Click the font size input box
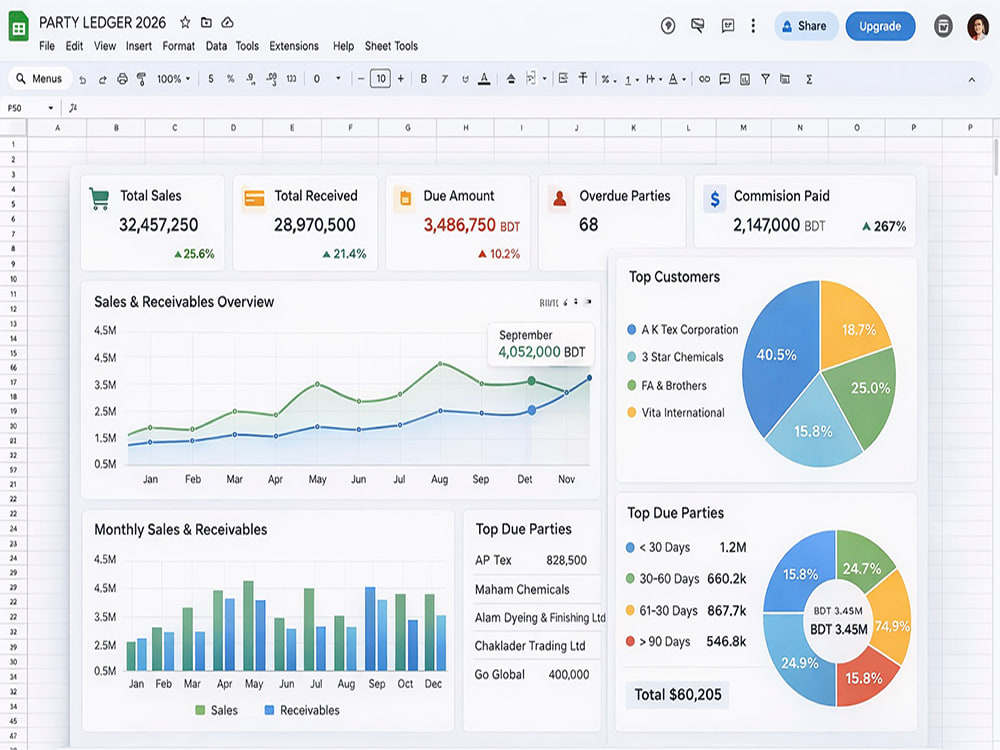The width and height of the screenshot is (1000, 750). coord(380,79)
